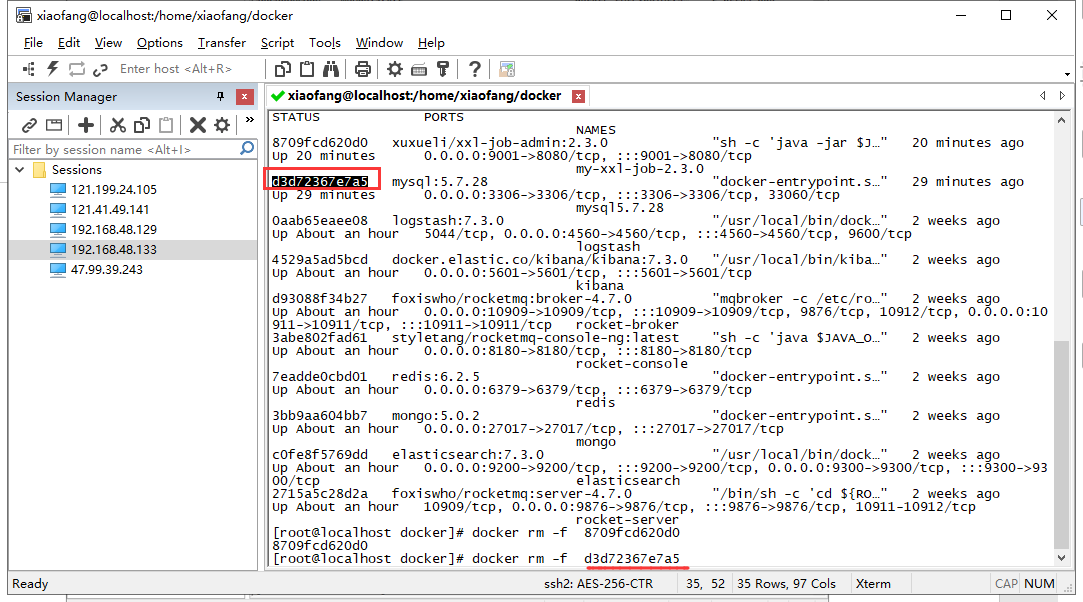
Task: Open the user key manager icon
Action: 443,68
